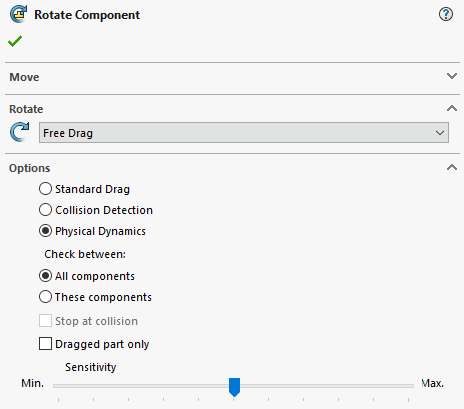
Task: Collapse the Rotate section chevron
Action: tap(452, 108)
